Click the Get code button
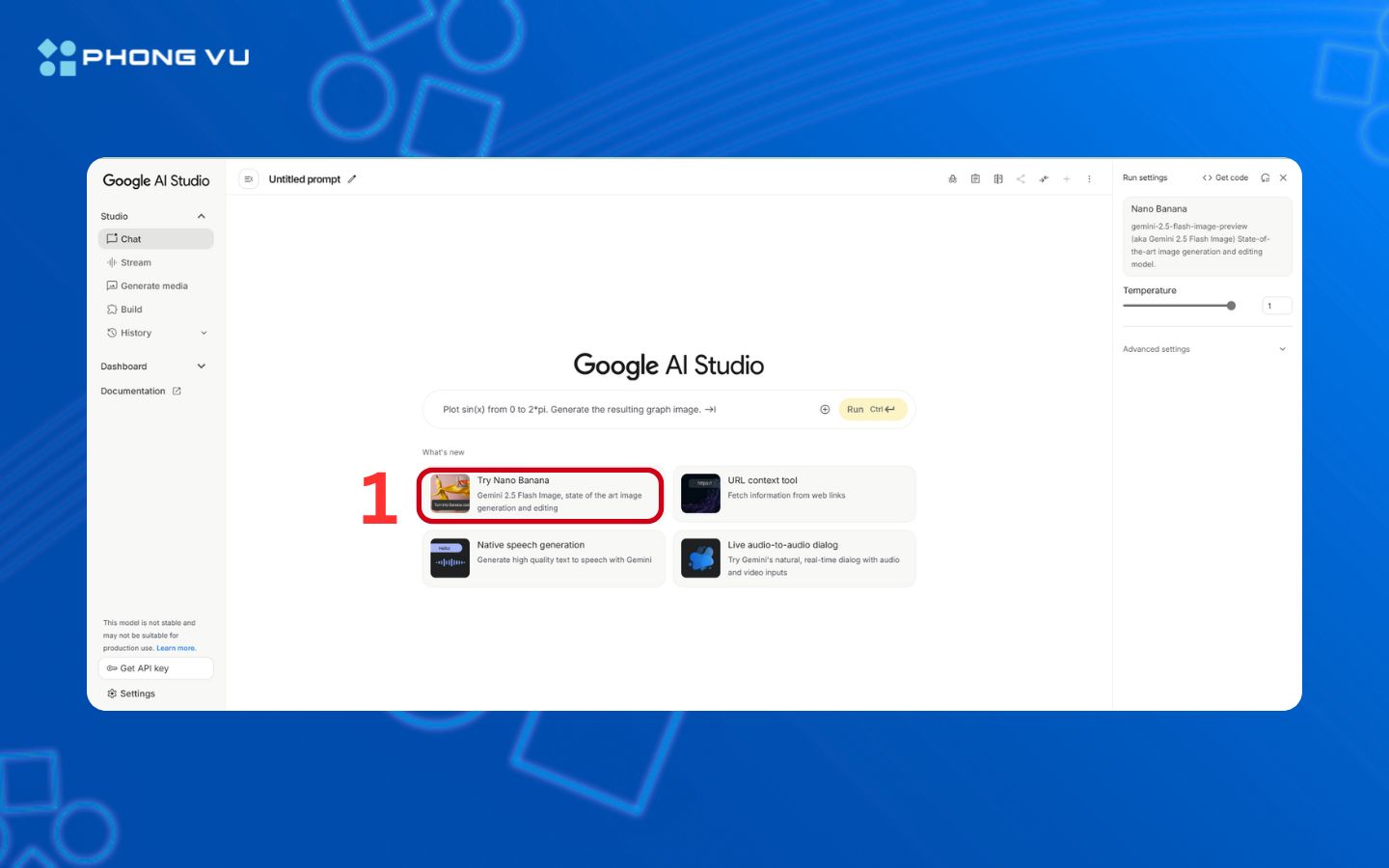Viewport: 1389px width, 868px height. point(1225,178)
